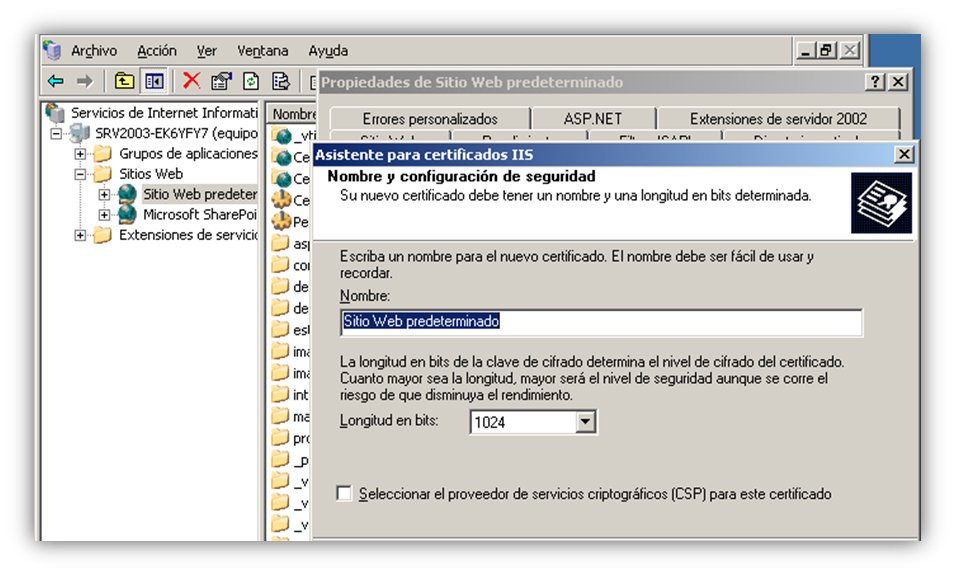The image size is (955, 575).
Task: Click the certificate wizard graphic icon
Action: (x=881, y=203)
